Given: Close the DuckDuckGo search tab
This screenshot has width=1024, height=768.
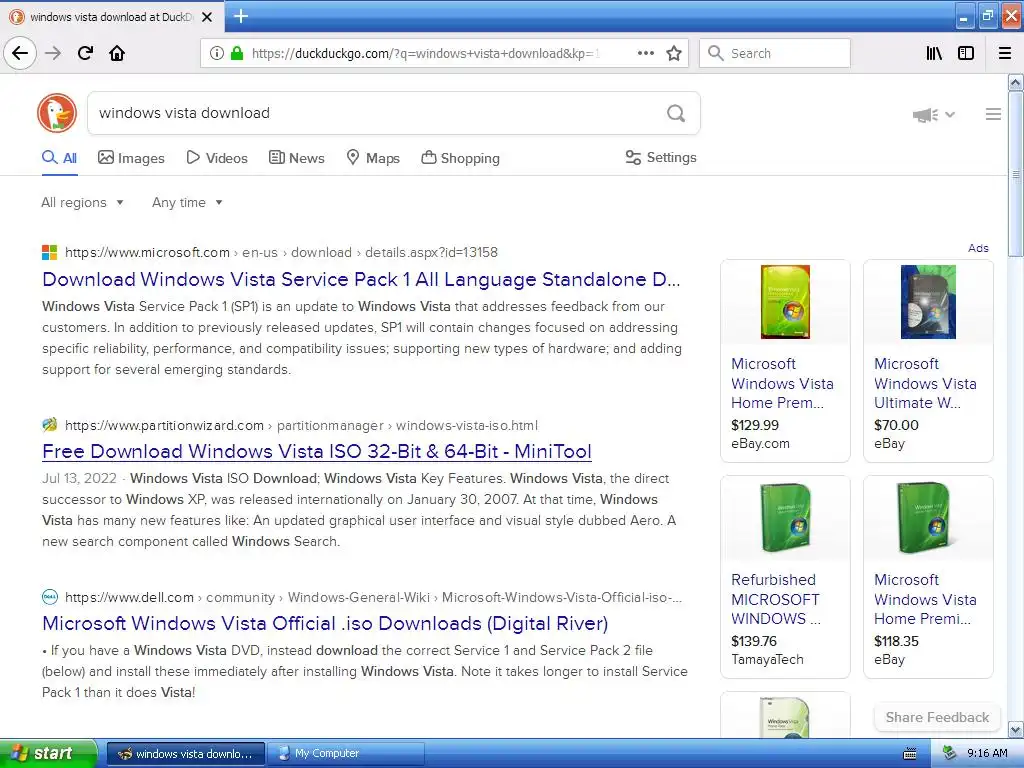Looking at the screenshot, I should (207, 17).
